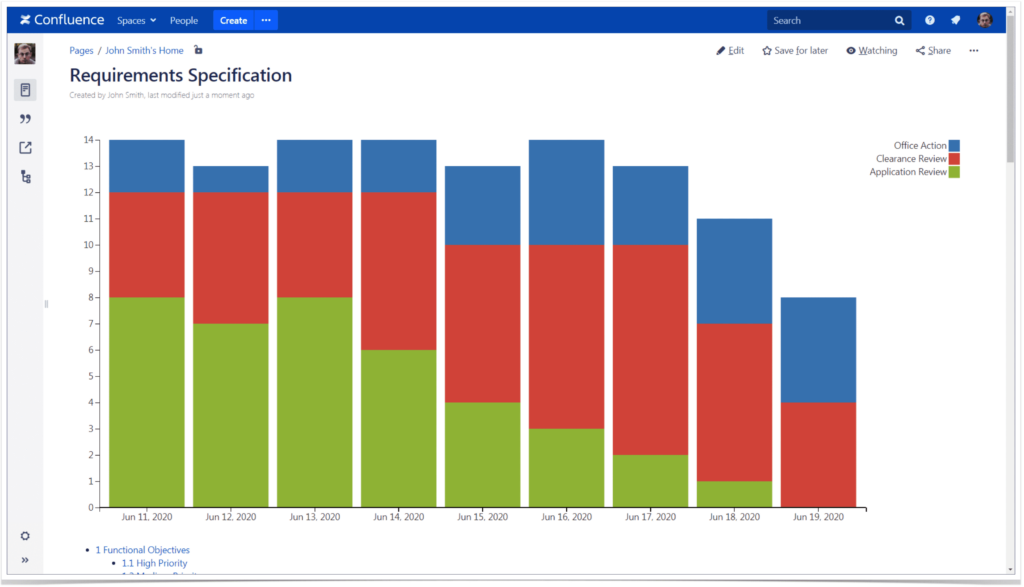Open notifications via the flag icon
This screenshot has width=1024, height=587.
[x=955, y=19]
